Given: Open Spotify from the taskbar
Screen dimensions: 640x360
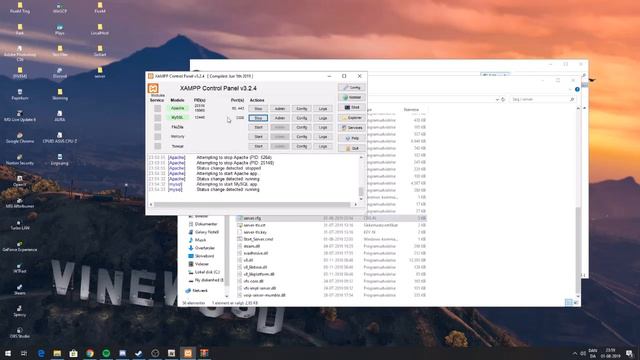Looking at the screenshot, I should click(106, 353).
